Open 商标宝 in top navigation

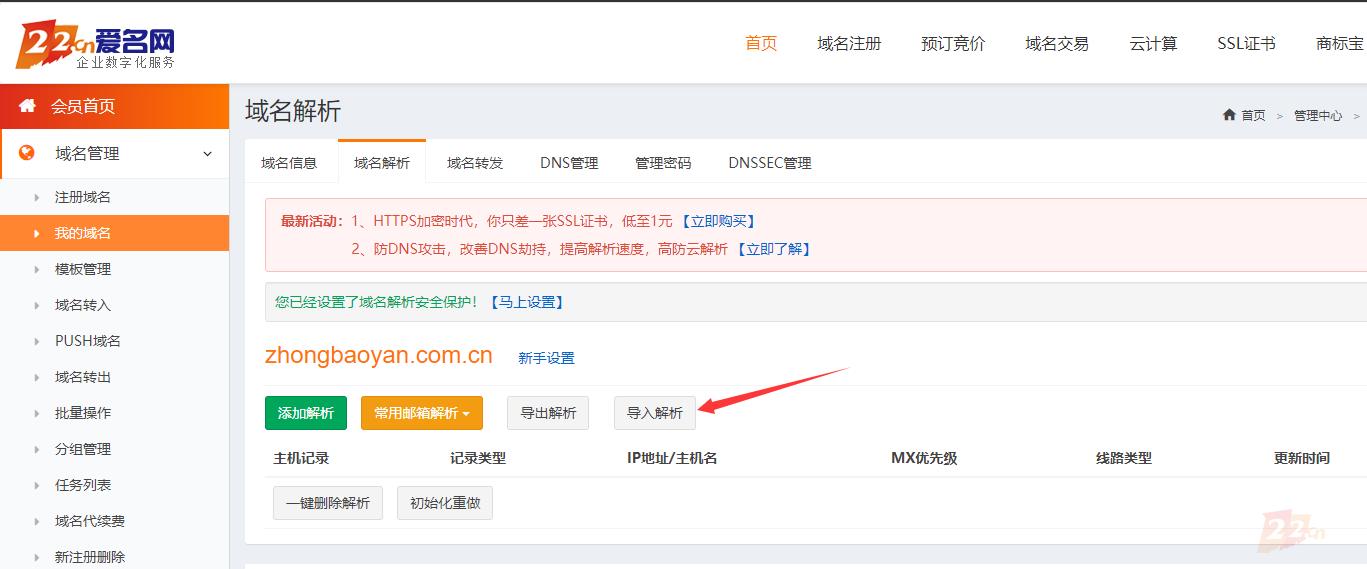(1340, 44)
